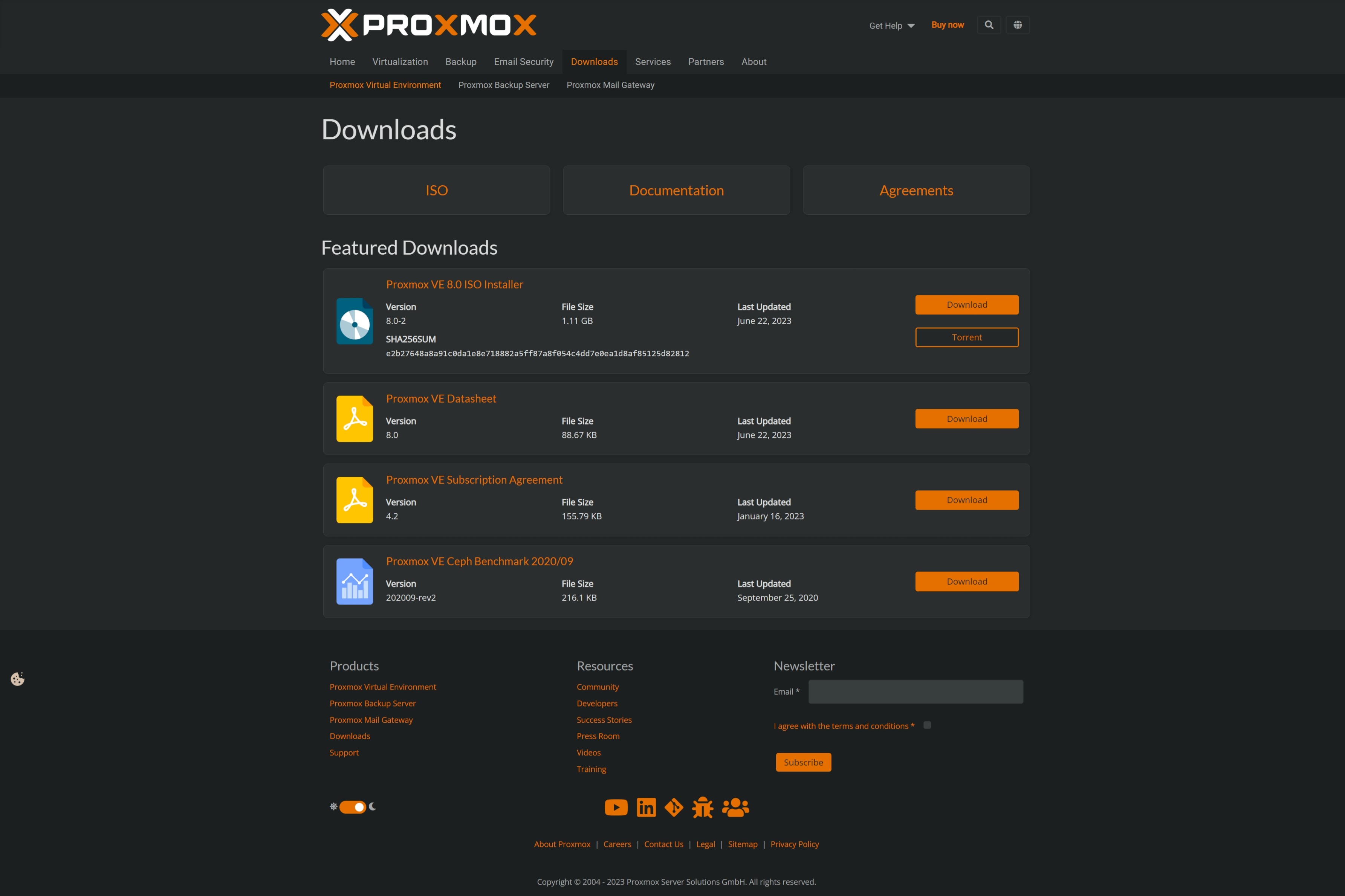Open the Community resource link
Viewport: 1345px width, 896px height.
coord(598,687)
